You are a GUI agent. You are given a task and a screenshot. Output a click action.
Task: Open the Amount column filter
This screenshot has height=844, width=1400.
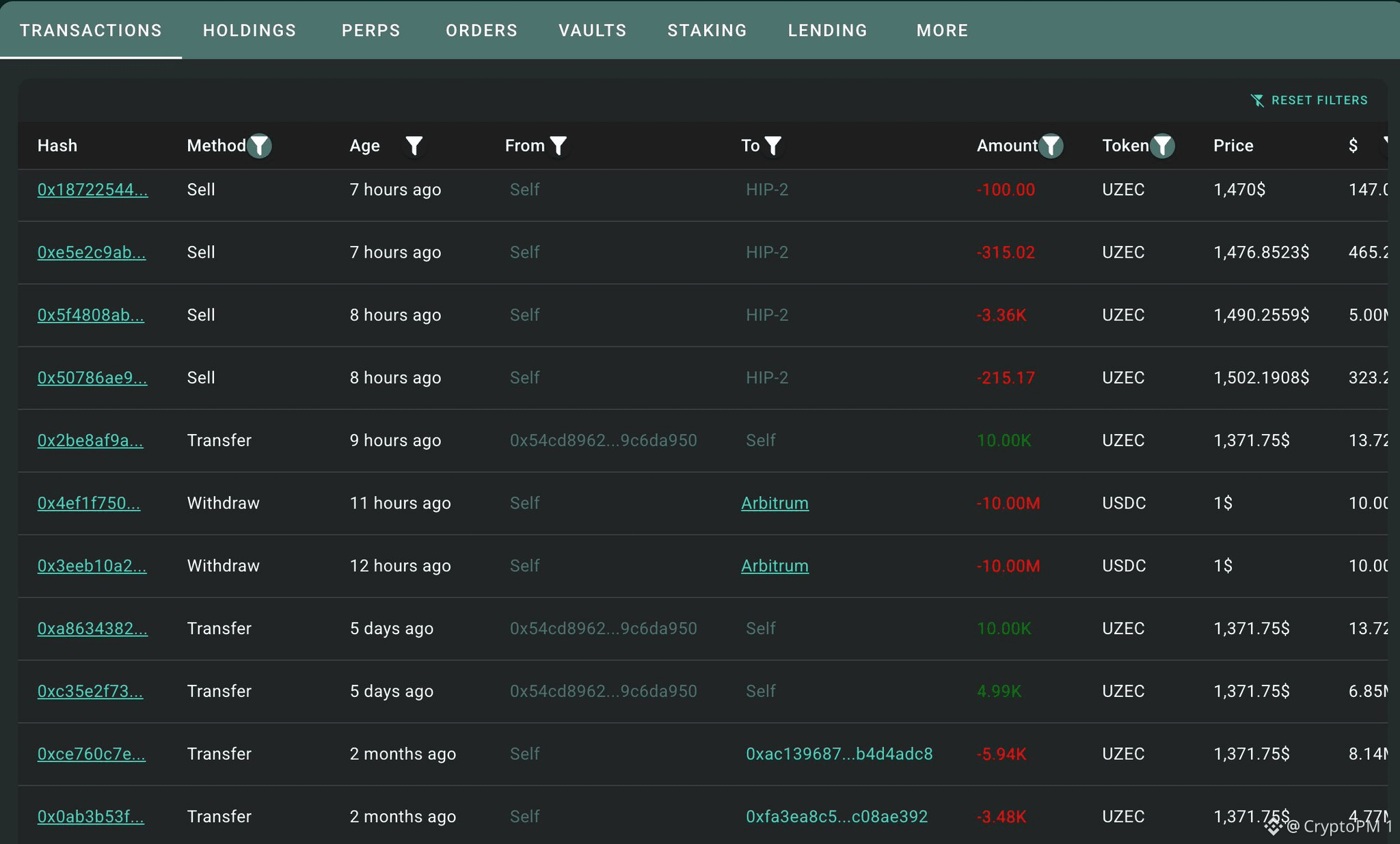coord(1051,146)
